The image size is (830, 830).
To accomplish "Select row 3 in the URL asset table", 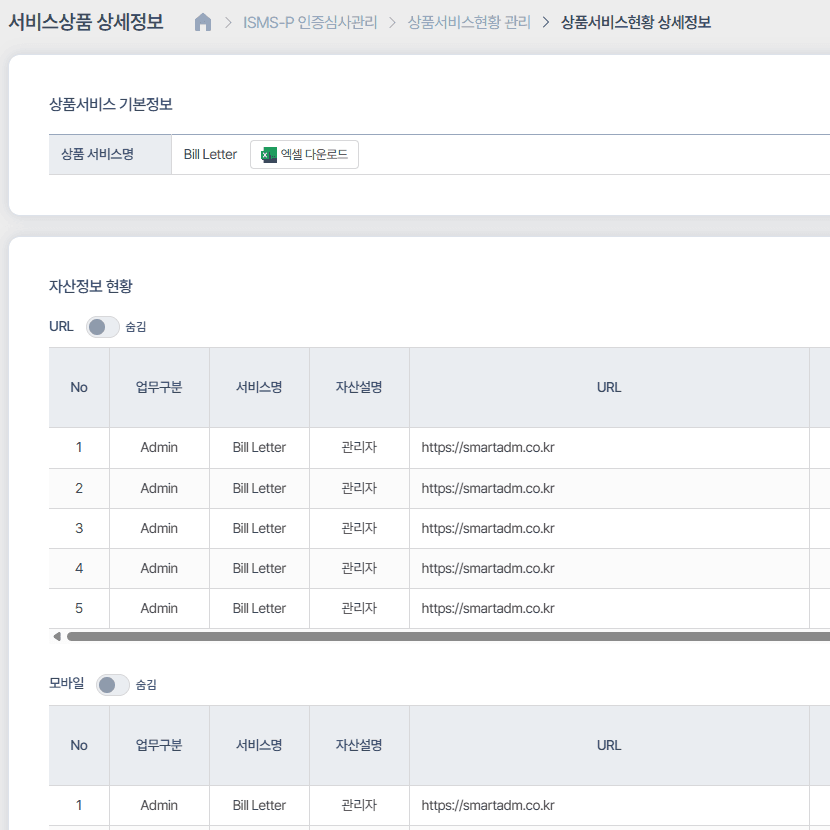I will [79, 528].
